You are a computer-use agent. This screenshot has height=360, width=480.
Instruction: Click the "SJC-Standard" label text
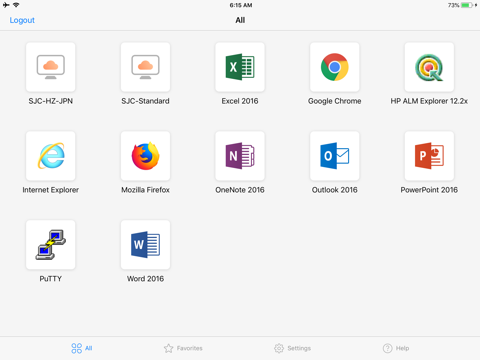click(145, 101)
